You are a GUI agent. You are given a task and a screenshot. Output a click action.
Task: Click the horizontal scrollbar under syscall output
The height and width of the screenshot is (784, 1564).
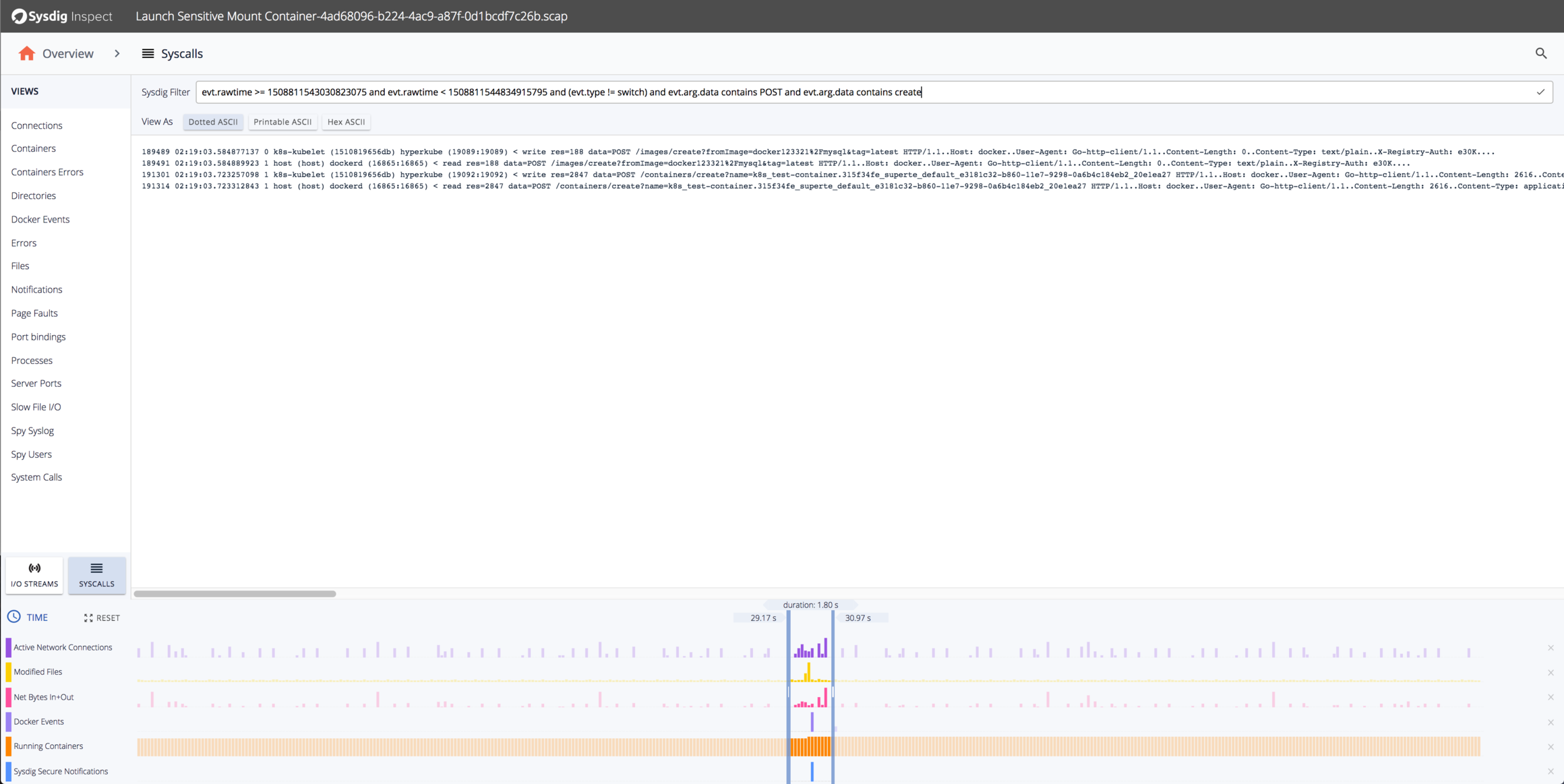235,593
